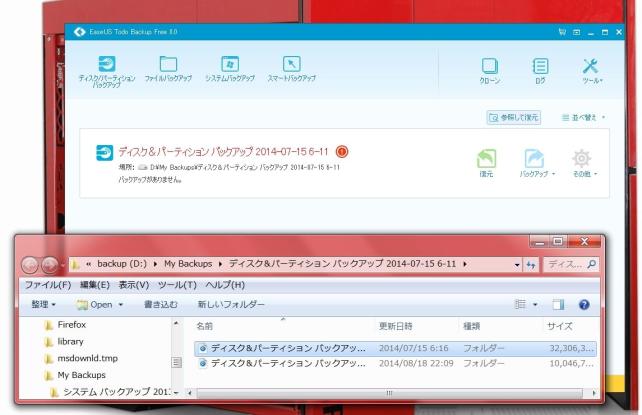
Task: Open the 並べ替え sort dropdown
Action: point(583,117)
